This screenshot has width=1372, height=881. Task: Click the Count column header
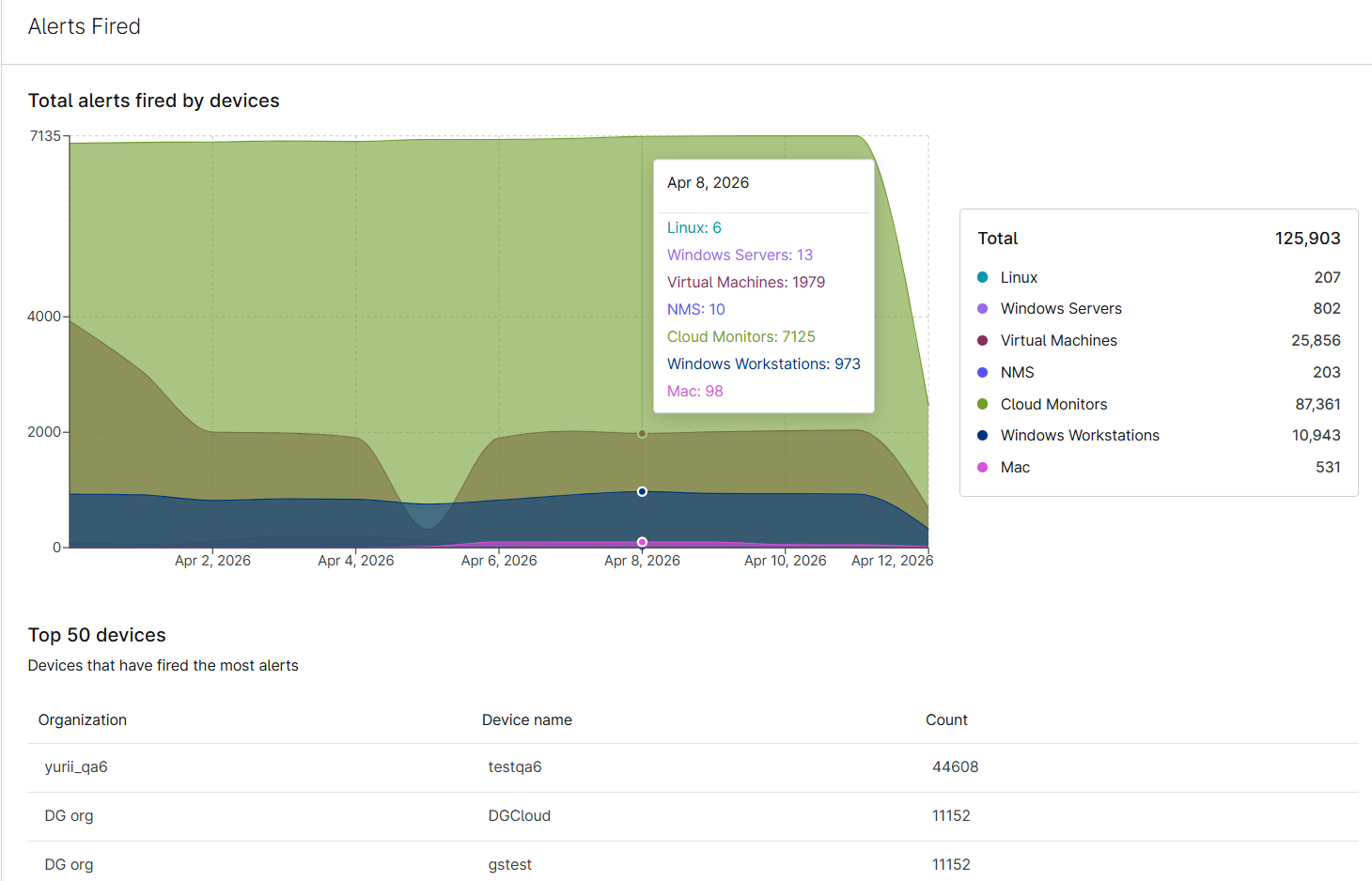point(946,719)
